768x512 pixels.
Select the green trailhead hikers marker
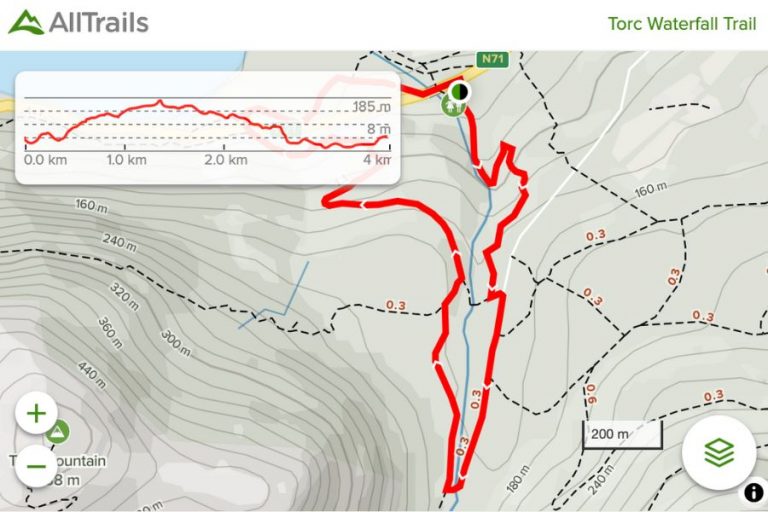(452, 106)
